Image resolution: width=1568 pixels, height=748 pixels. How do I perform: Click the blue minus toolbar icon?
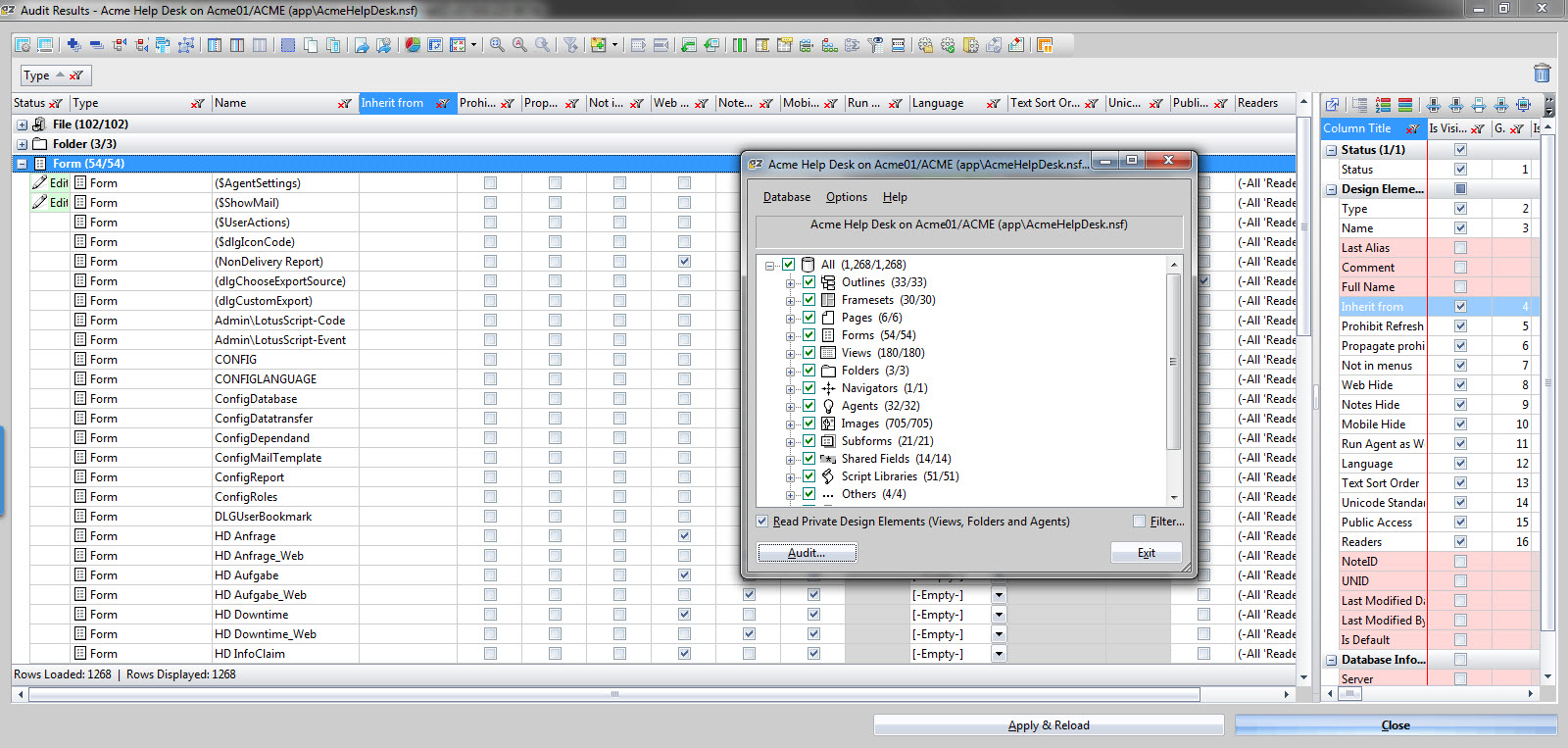pos(96,45)
